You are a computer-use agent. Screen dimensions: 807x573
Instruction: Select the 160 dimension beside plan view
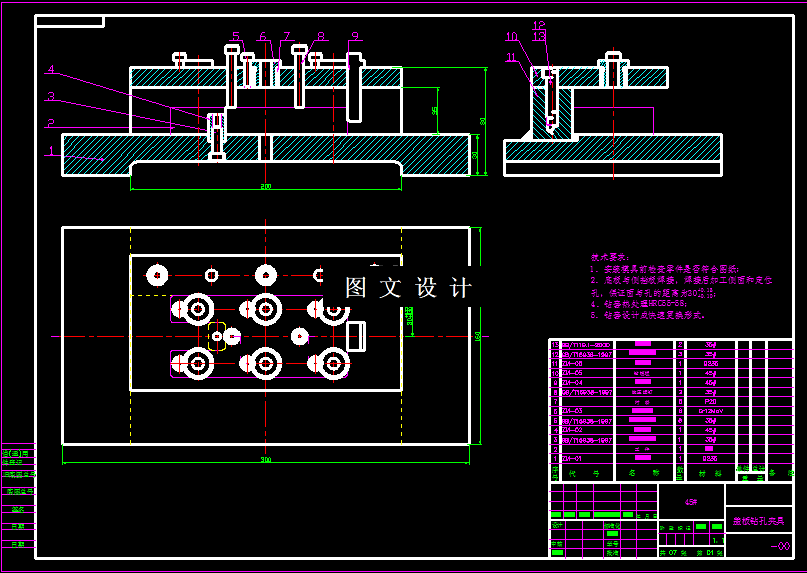pyautogui.click(x=478, y=336)
